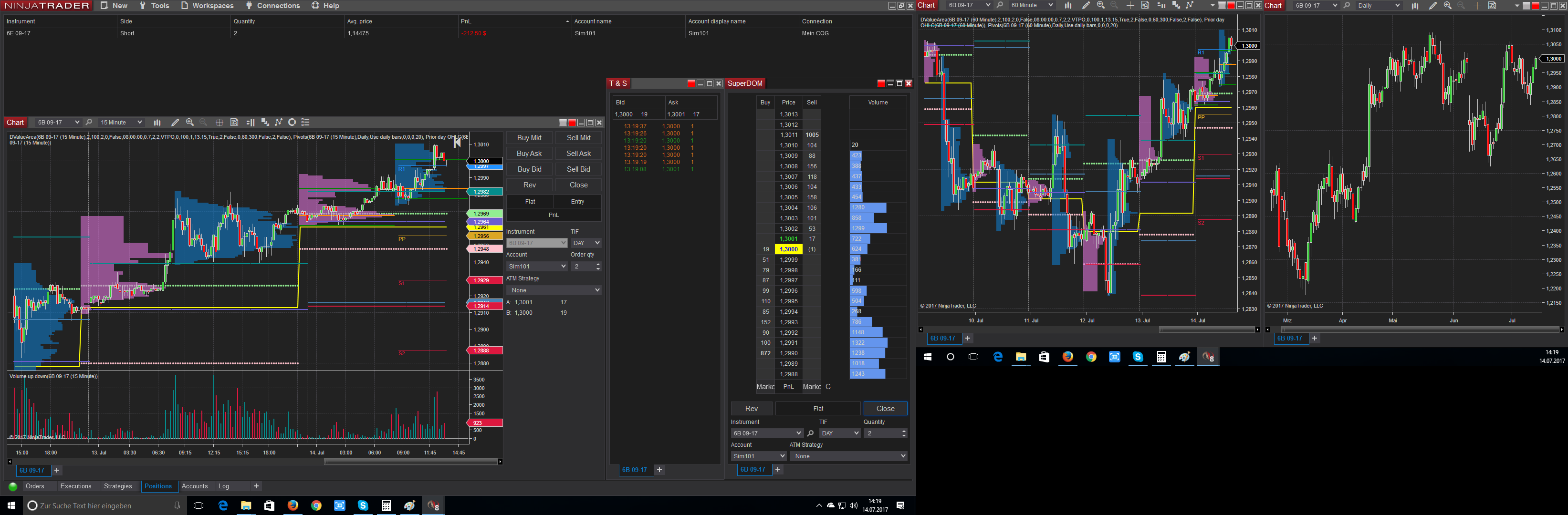The image size is (1568, 515).
Task: Select drawing tools pencil in 15 Minute chart
Action: coord(175,122)
